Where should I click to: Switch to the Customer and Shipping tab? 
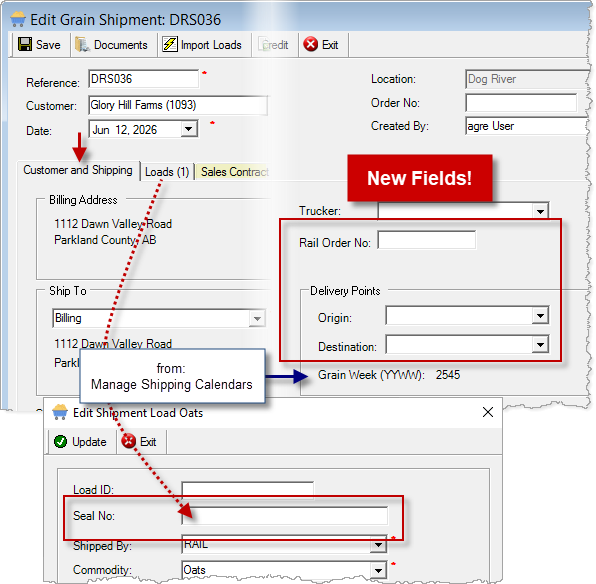click(x=78, y=170)
